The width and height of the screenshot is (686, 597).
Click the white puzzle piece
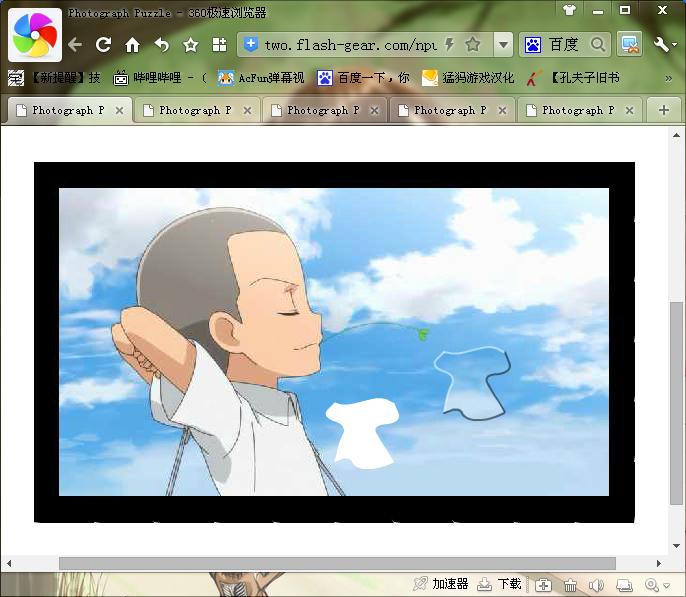click(363, 433)
